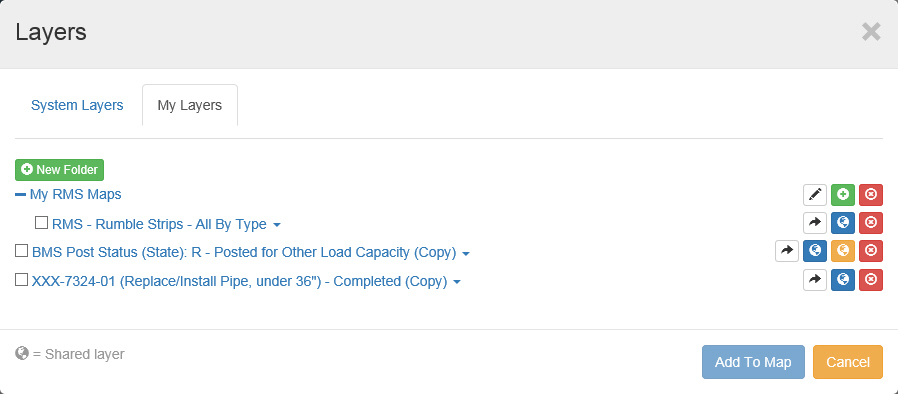Collapse the My RMS Maps folder
The height and width of the screenshot is (394, 898).
(x=20, y=195)
